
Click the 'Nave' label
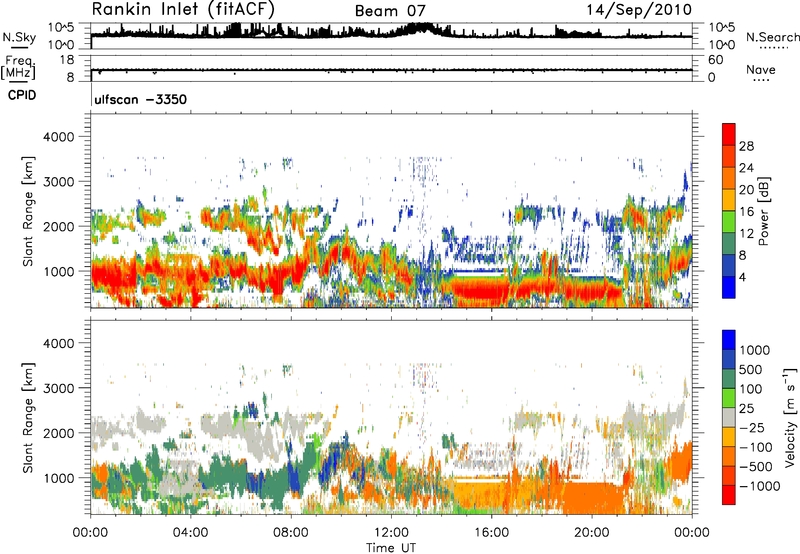click(760, 69)
